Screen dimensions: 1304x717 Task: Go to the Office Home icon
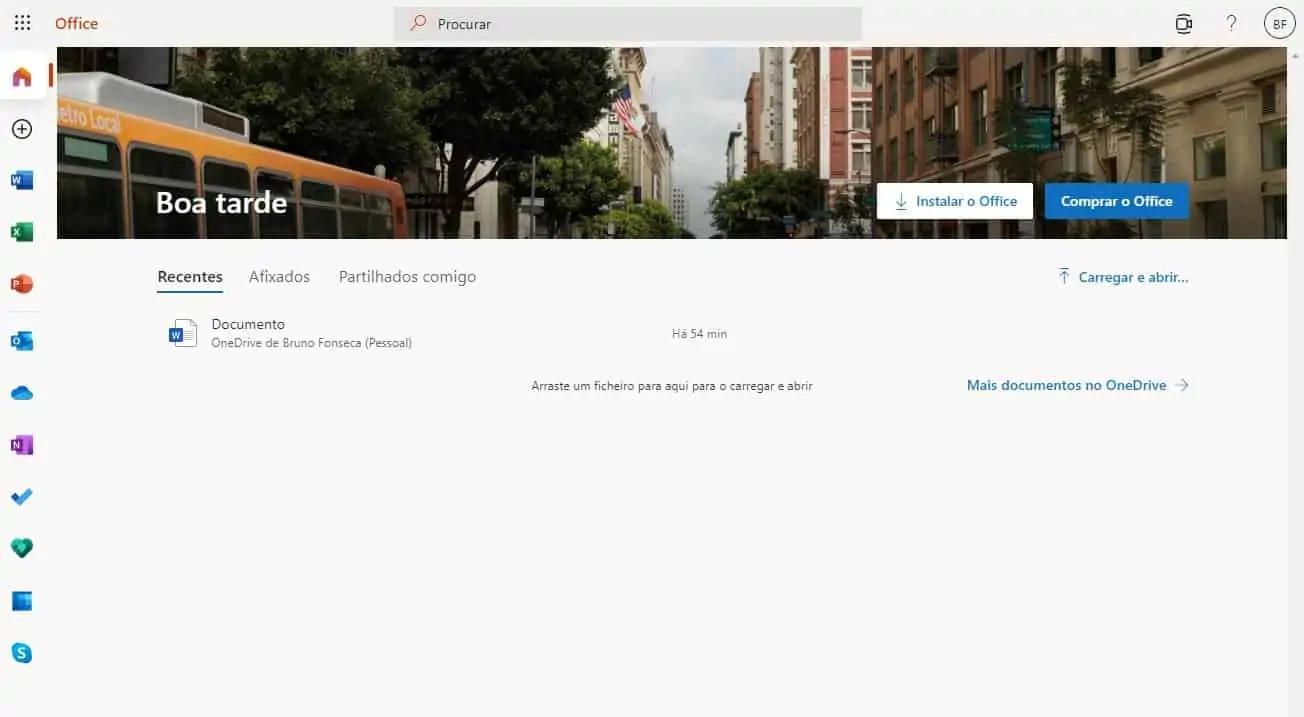pos(22,77)
